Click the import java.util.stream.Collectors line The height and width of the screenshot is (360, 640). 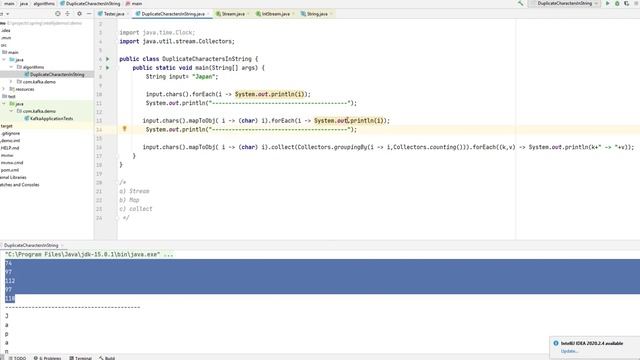point(177,41)
